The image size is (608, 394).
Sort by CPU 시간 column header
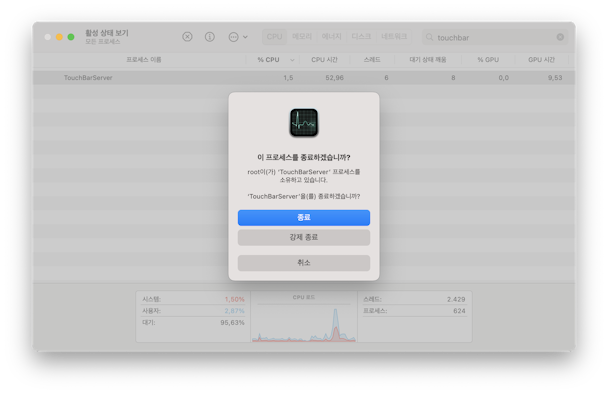pos(324,60)
